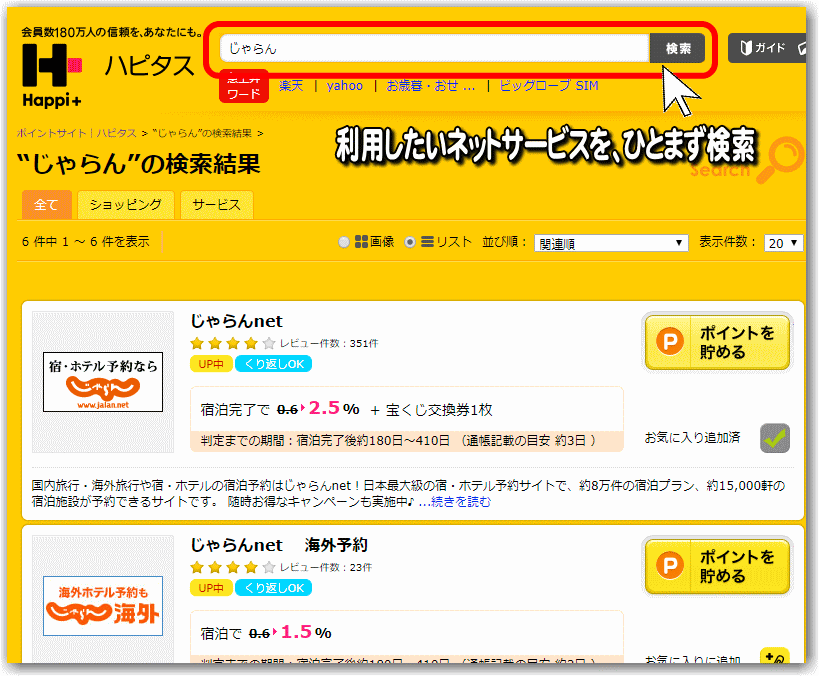Viewport: 819px width, 676px height.
Task: Click the レビュー件数：23件 review count
Action: pyautogui.click(x=326, y=567)
